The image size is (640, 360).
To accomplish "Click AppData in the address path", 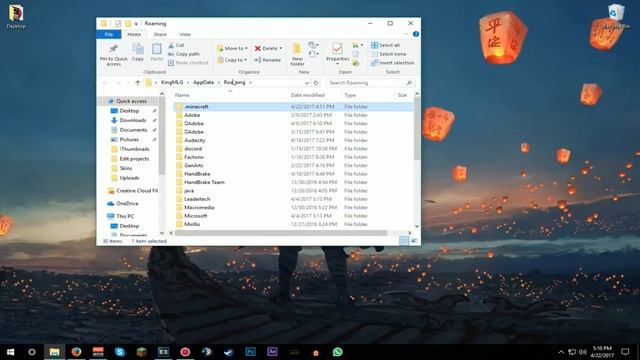I will click(x=204, y=82).
